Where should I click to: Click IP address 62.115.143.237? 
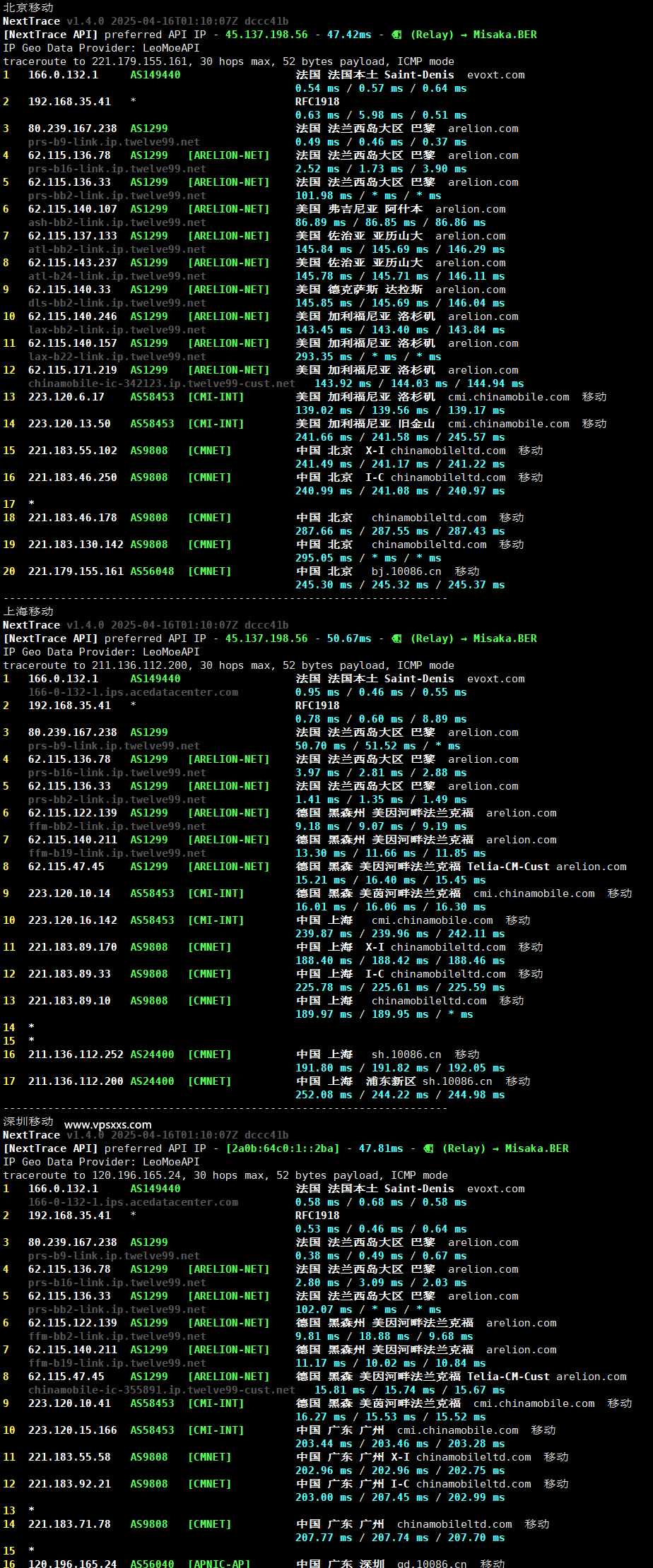[73, 263]
